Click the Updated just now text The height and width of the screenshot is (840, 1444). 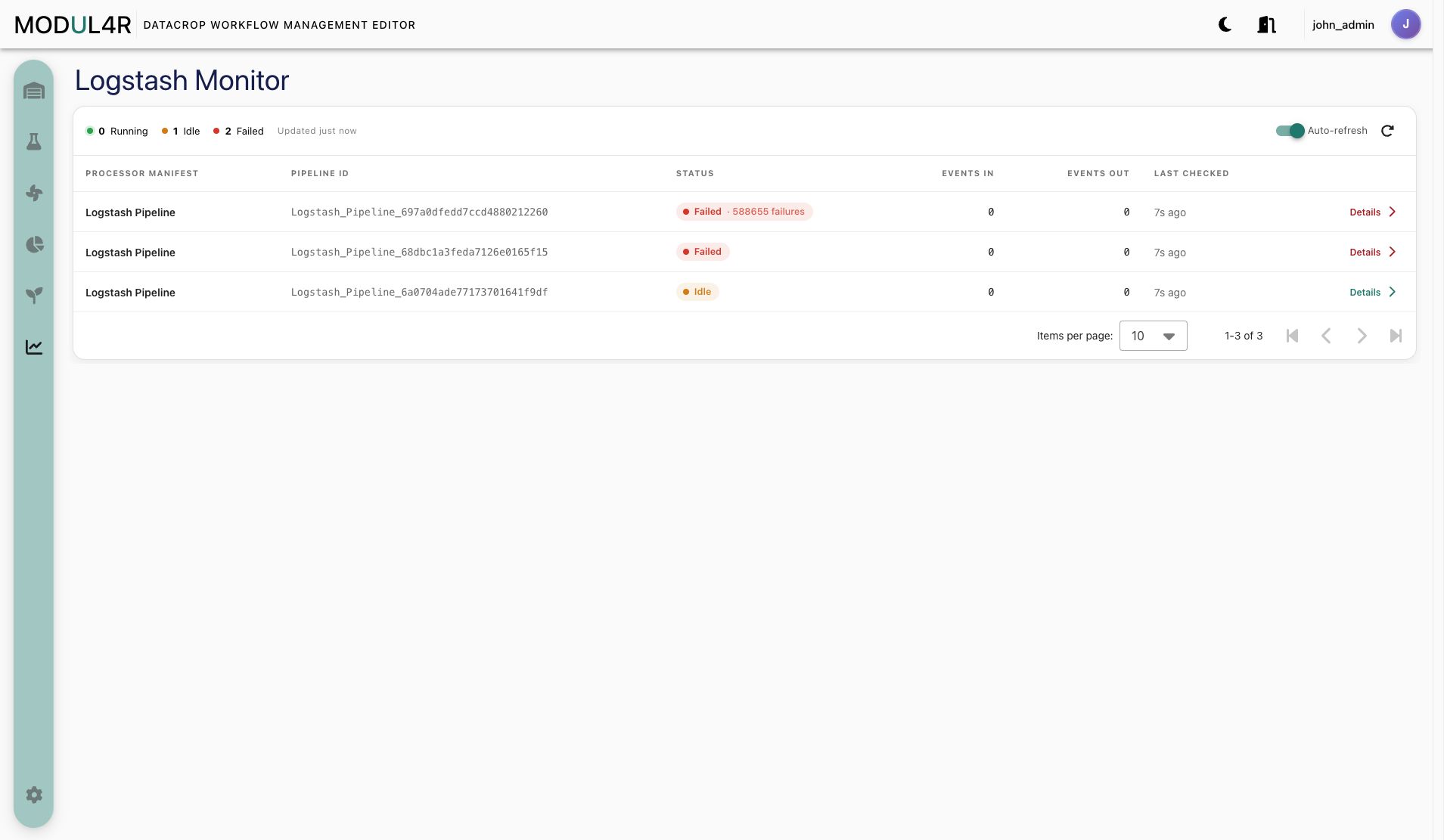click(x=317, y=131)
